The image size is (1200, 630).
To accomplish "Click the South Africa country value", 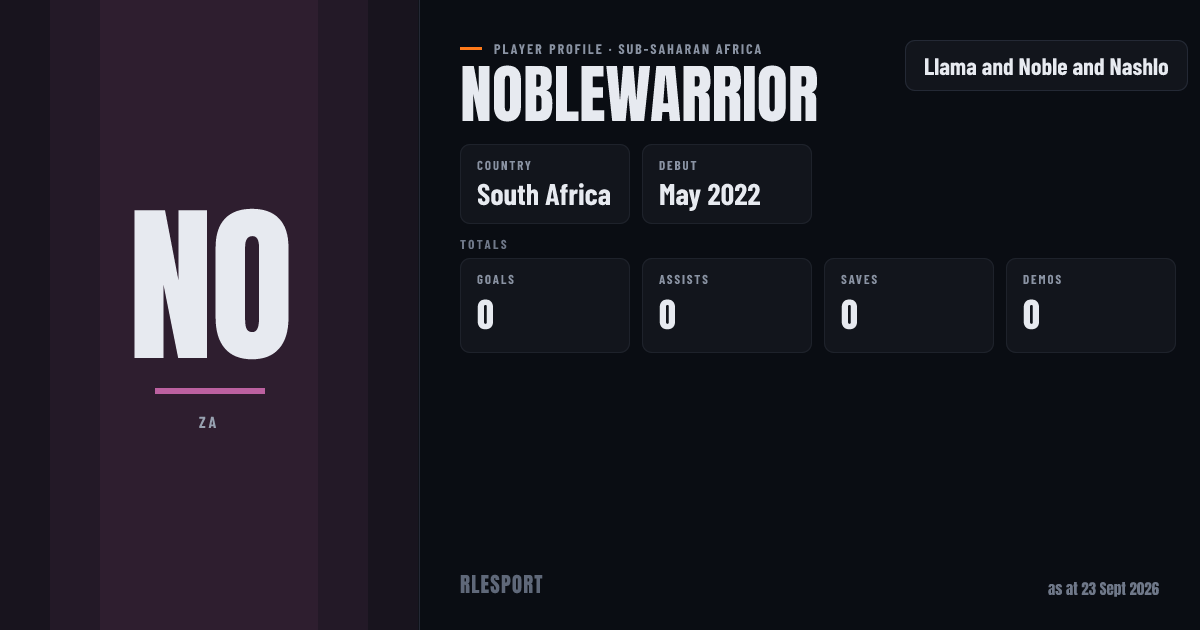I will click(x=544, y=195).
